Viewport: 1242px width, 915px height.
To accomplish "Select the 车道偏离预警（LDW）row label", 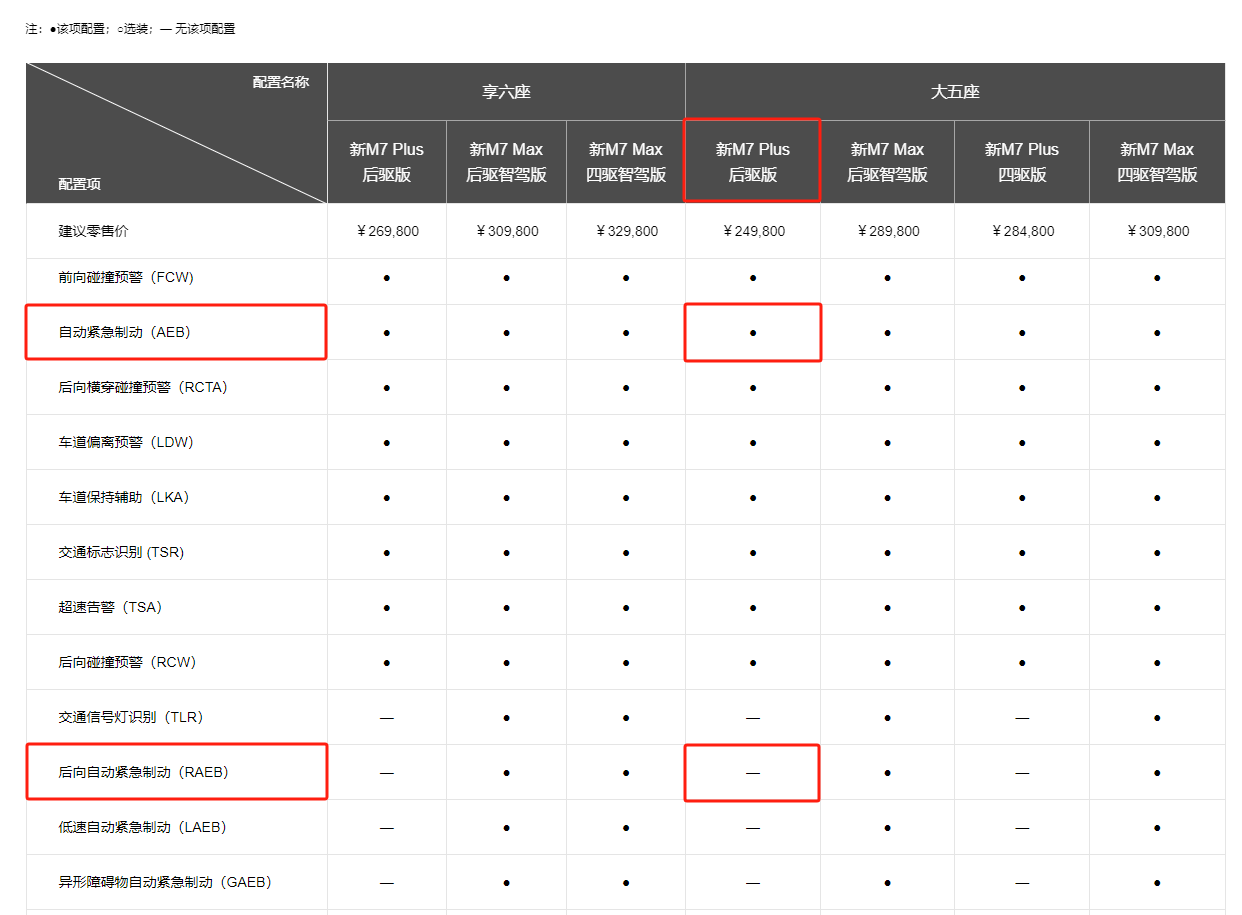I will click(x=126, y=442).
